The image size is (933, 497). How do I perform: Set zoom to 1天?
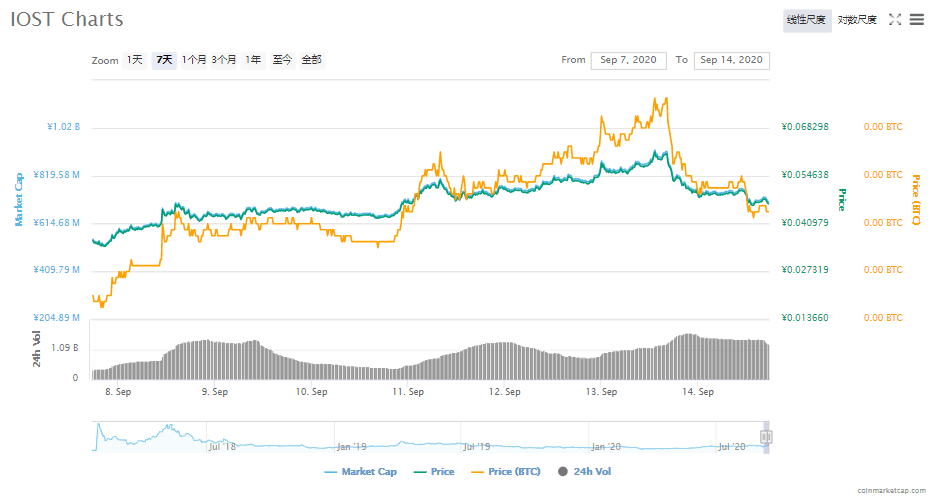(x=134, y=60)
